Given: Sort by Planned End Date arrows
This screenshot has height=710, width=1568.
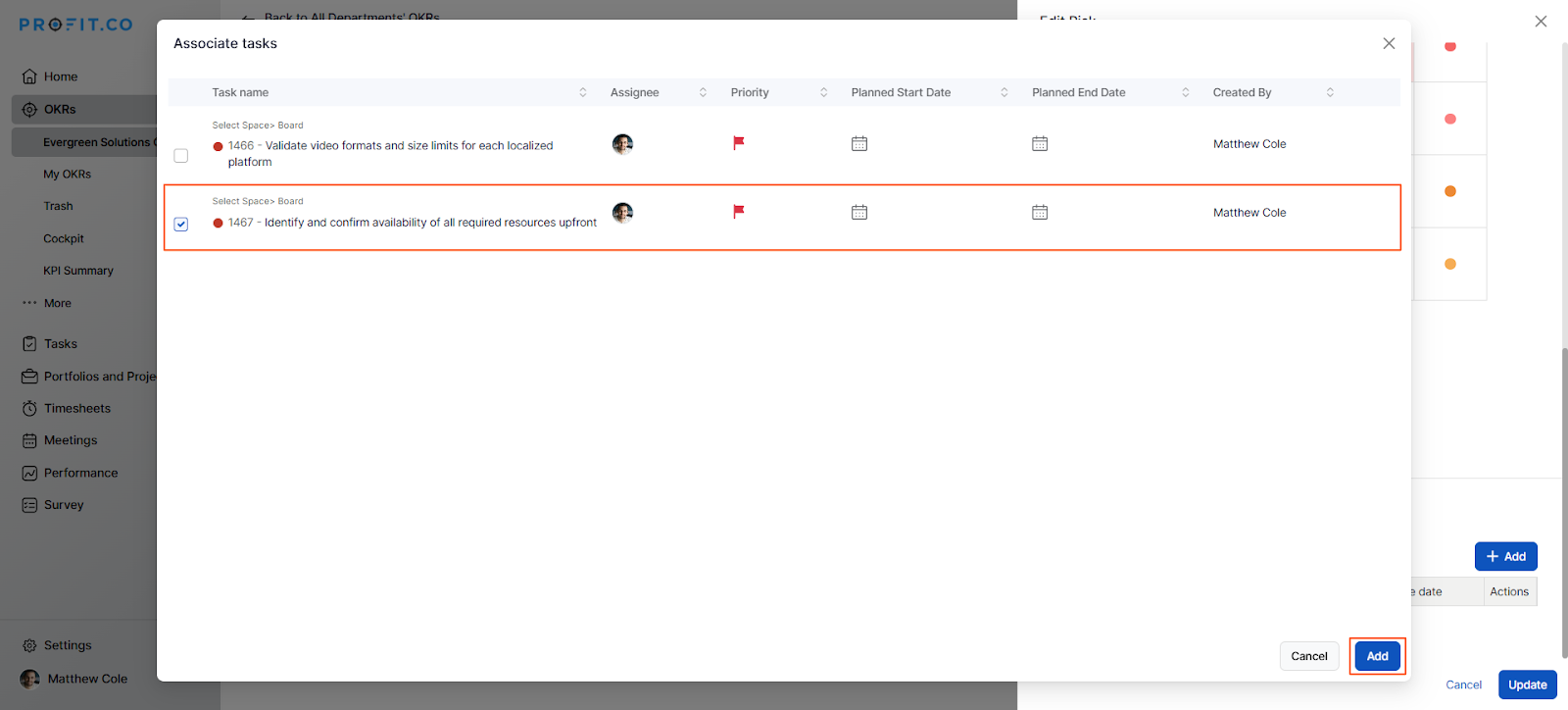Looking at the screenshot, I should click(x=1185, y=92).
